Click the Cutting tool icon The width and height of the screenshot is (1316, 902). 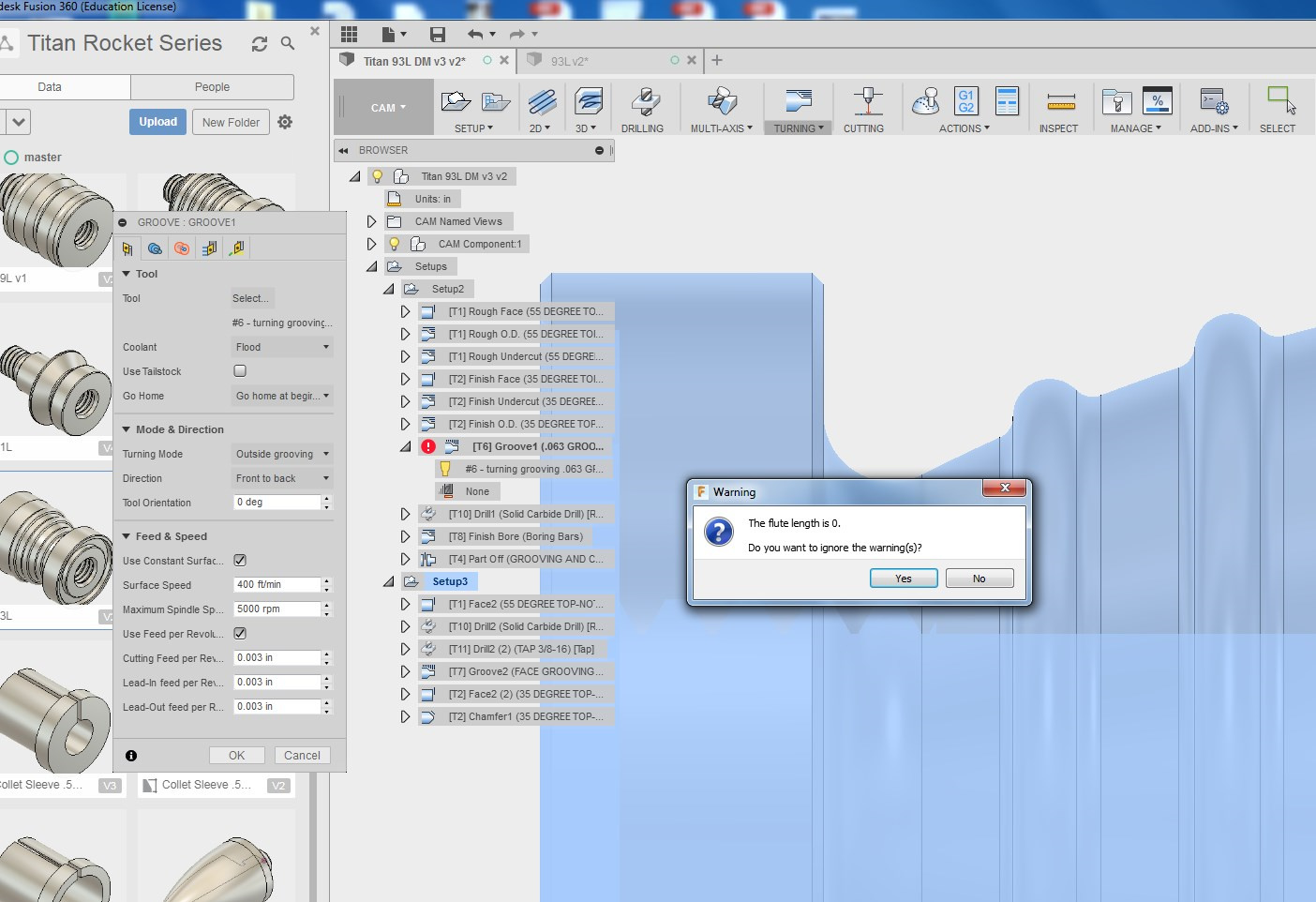point(867,101)
